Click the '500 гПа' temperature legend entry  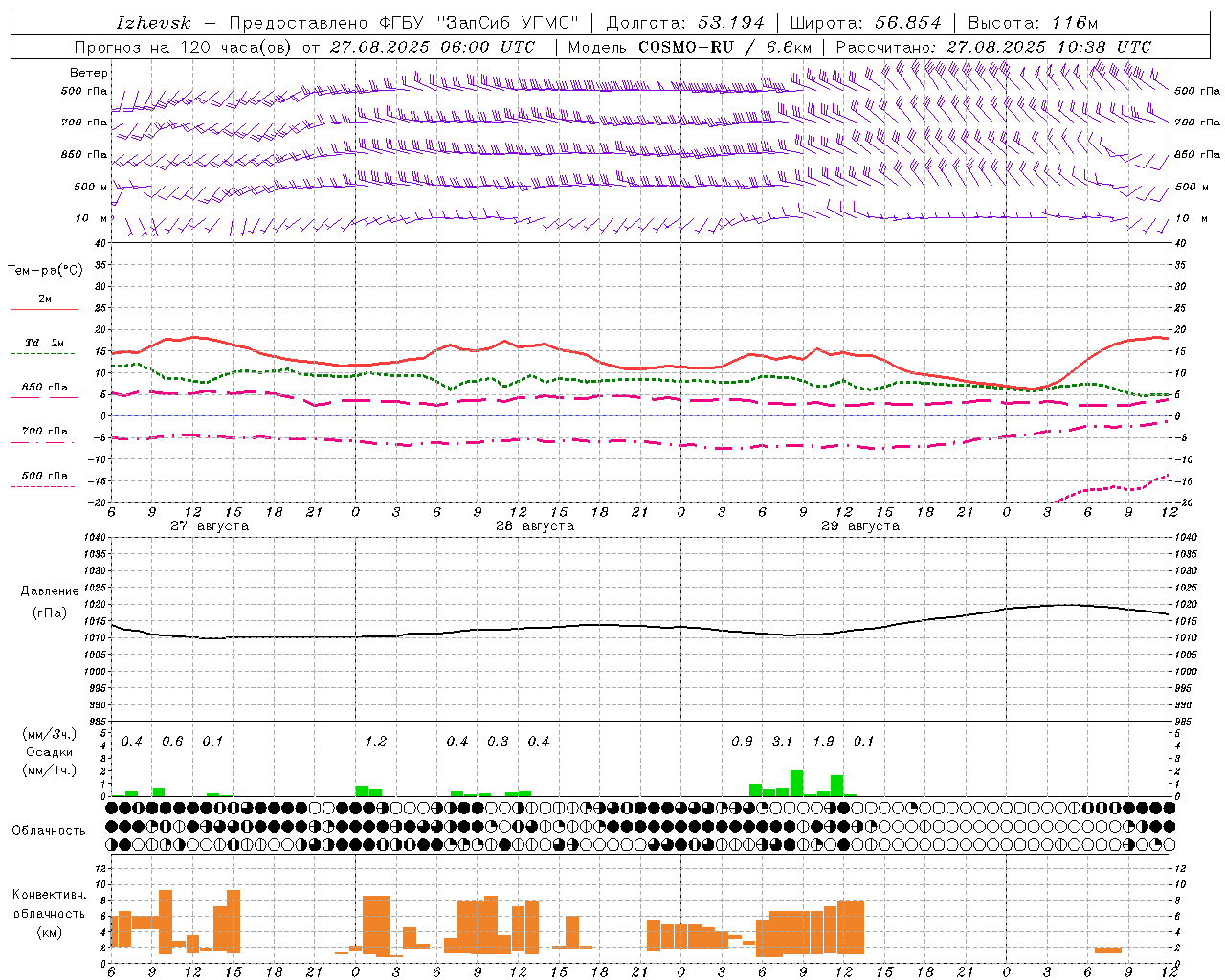click(45, 476)
